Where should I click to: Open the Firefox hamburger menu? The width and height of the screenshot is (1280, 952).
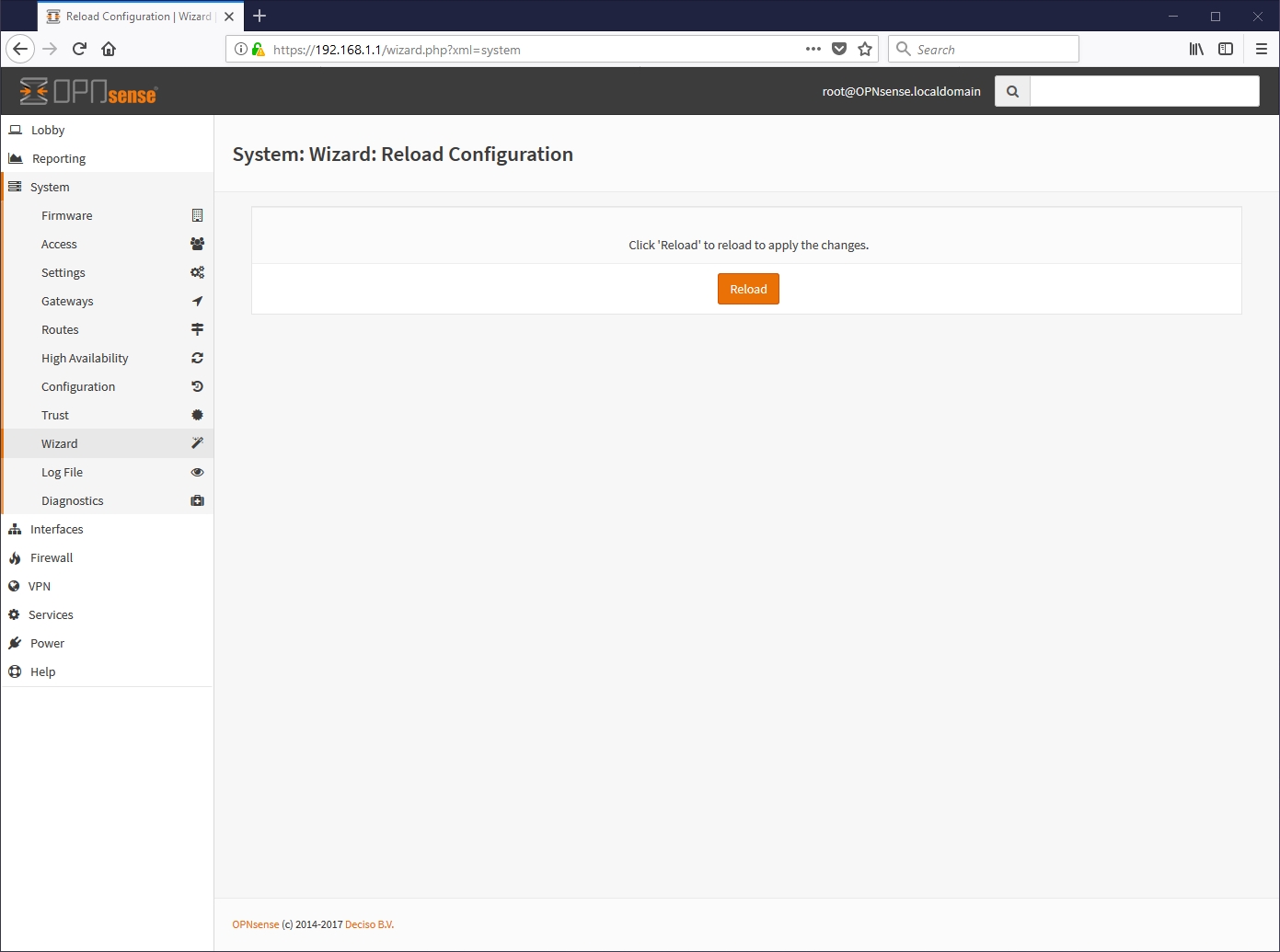pos(1261,49)
